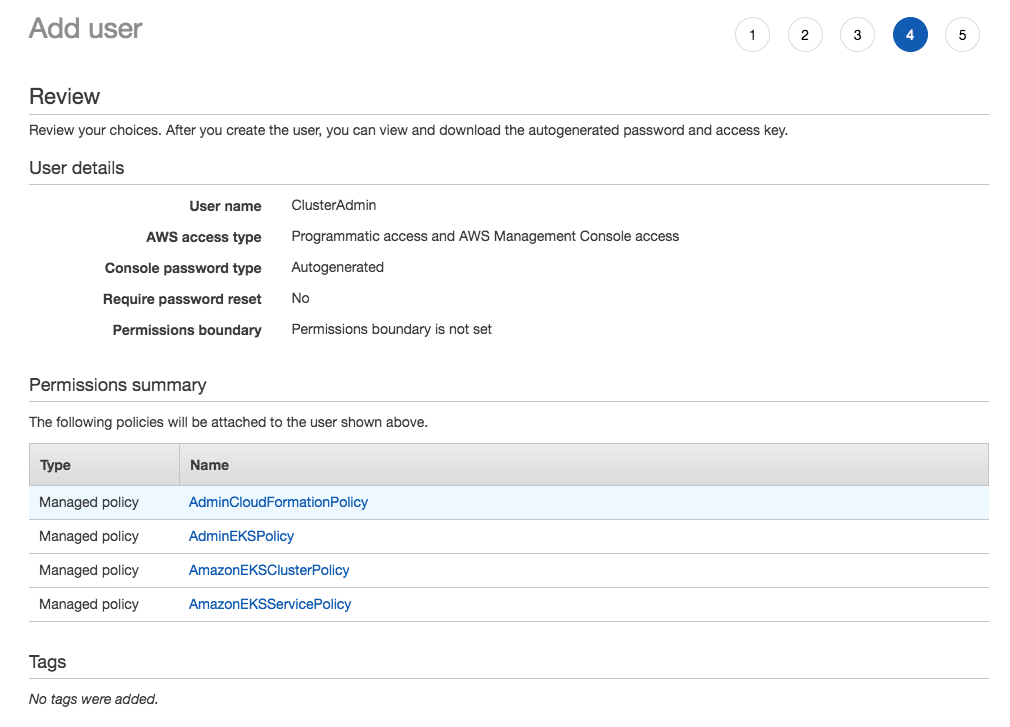
Task: Click the Review heading
Action: coord(64,97)
